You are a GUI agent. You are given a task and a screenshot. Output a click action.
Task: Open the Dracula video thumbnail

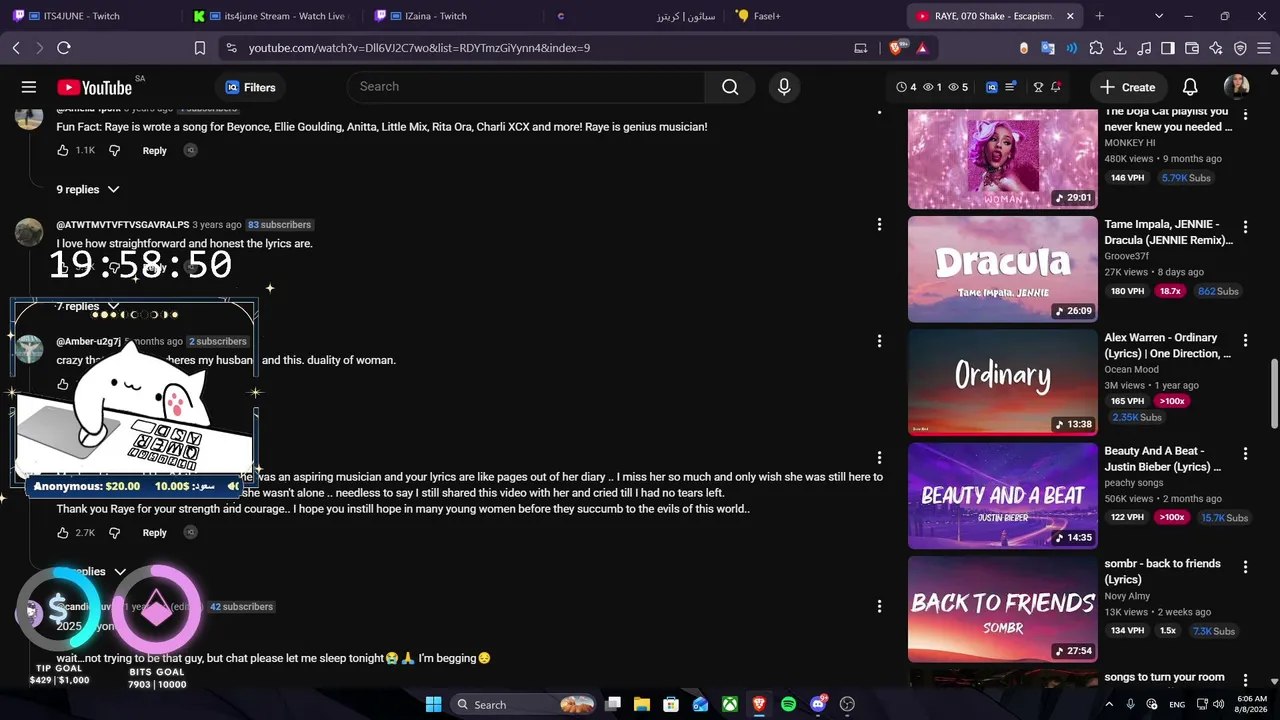pos(1003,270)
